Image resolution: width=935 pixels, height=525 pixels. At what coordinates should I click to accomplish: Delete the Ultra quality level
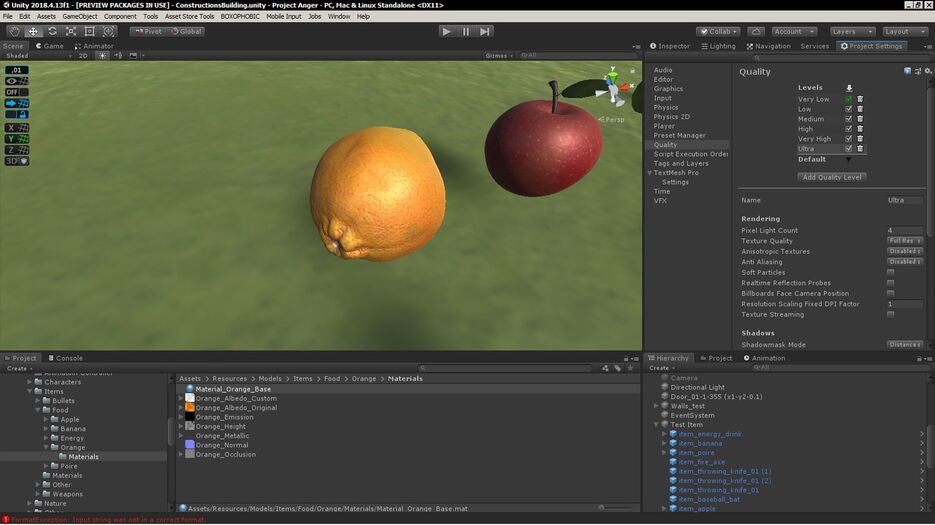[x=860, y=149]
